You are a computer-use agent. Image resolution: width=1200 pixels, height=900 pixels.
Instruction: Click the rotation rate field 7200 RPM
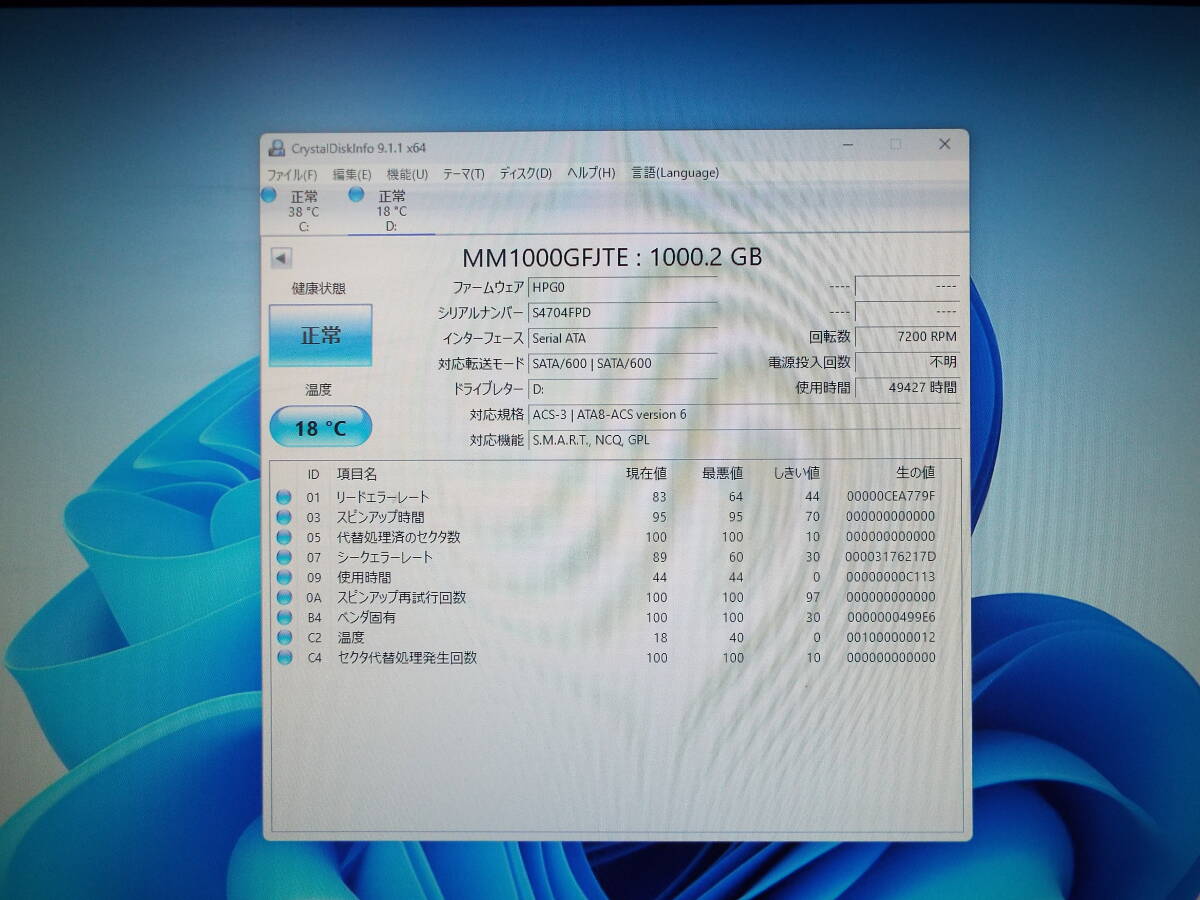coord(908,336)
